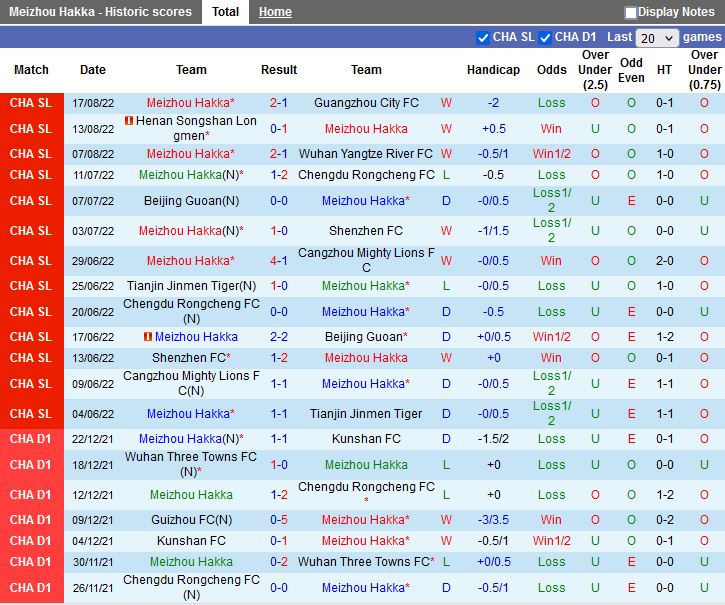Viewport: 725px width, 605px height.
Task: Open Shenzhen FC link in 03/07/22 row
Action: pyautogui.click(x=366, y=231)
